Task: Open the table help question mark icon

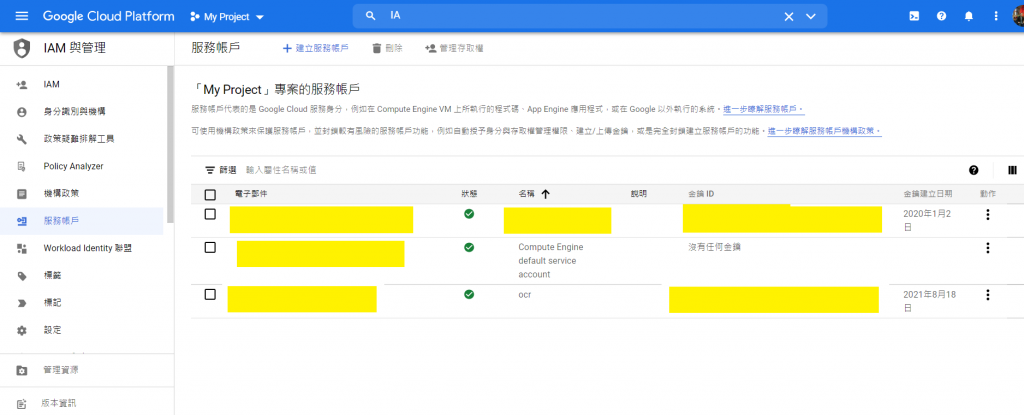Action: [974, 170]
